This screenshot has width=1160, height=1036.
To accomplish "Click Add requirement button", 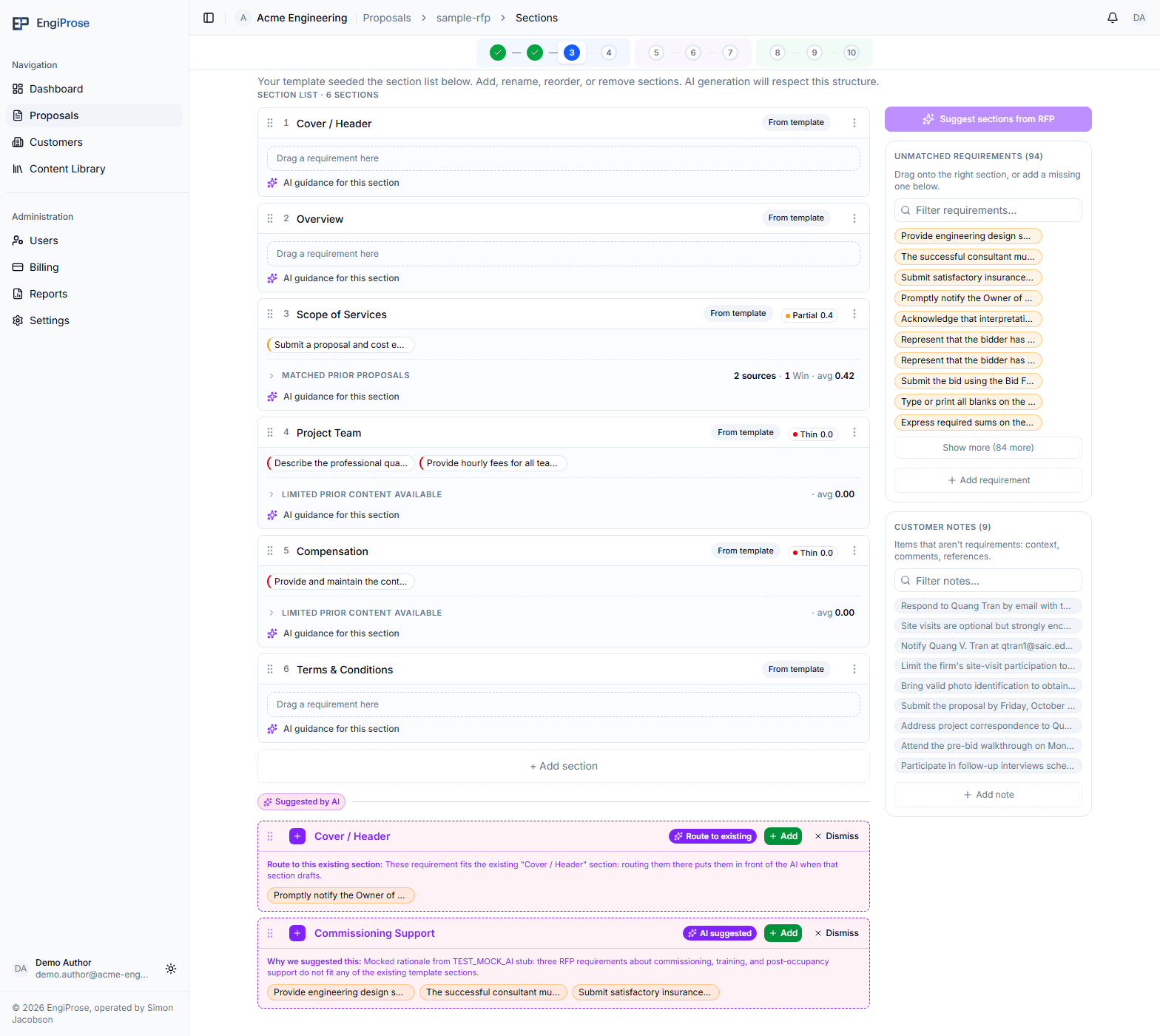I will pos(988,480).
